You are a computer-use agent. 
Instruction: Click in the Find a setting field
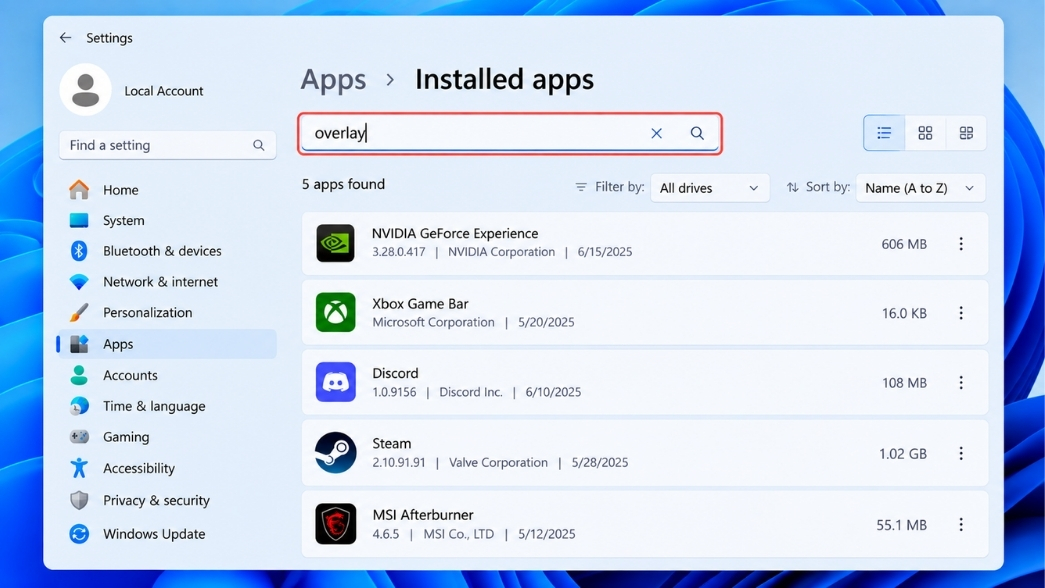(167, 145)
